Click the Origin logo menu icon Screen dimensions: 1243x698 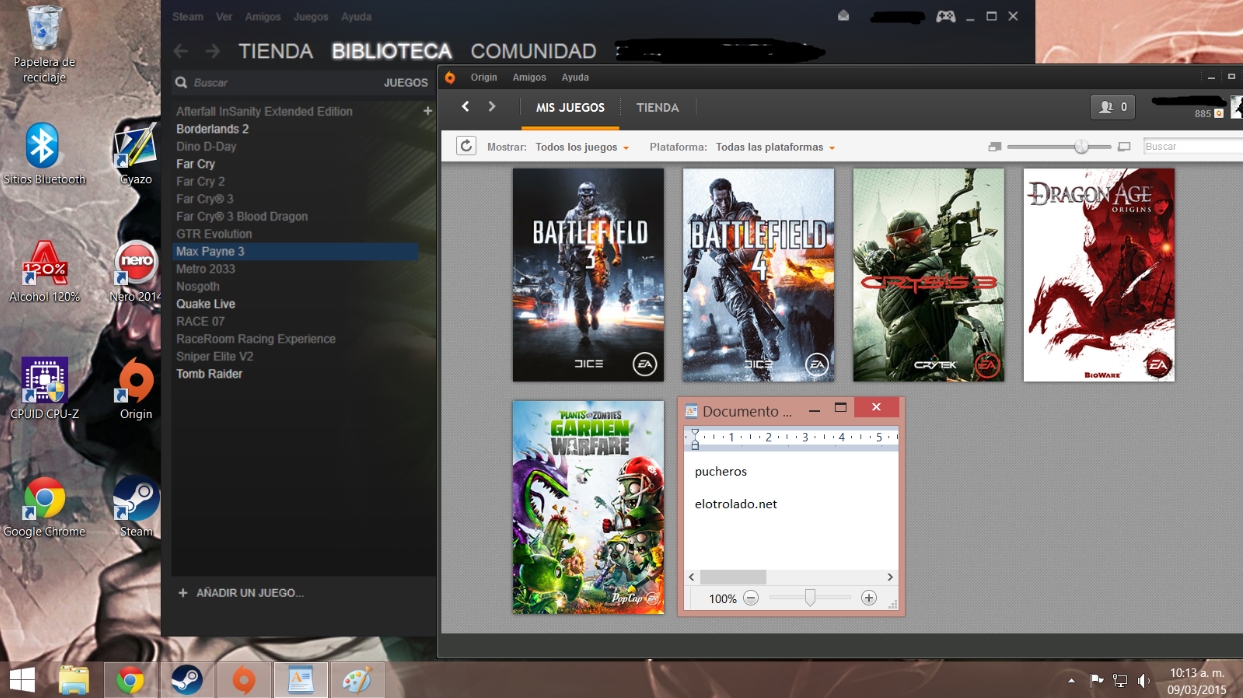click(450, 77)
